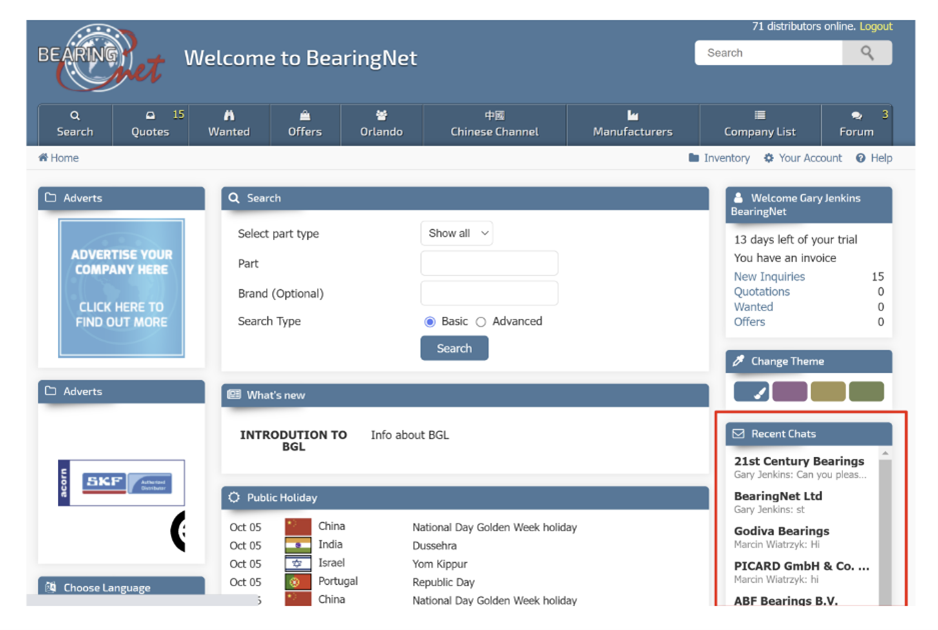The height and width of the screenshot is (630, 938).
Task: Click the factory icon above Manufacturers
Action: coord(632,115)
